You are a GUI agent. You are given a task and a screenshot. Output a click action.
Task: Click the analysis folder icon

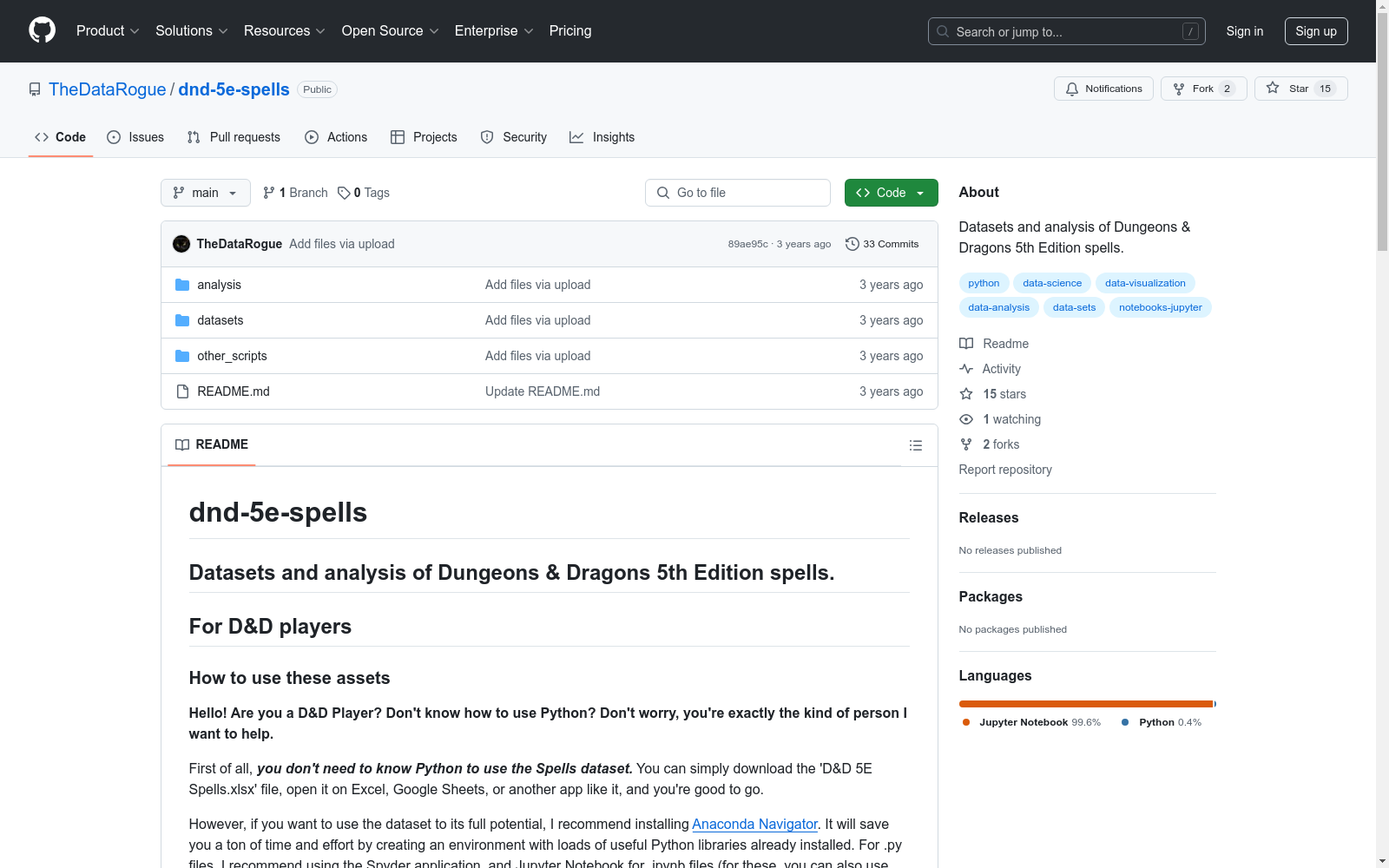click(x=182, y=285)
